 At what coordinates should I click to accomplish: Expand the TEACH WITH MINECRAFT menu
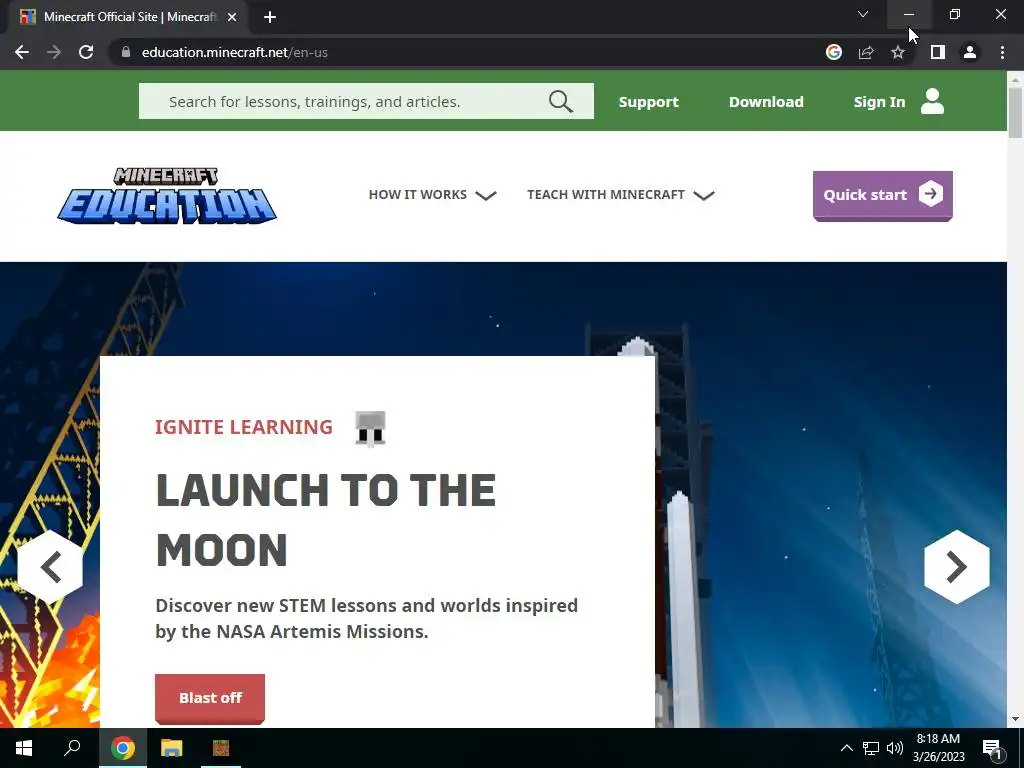click(620, 195)
